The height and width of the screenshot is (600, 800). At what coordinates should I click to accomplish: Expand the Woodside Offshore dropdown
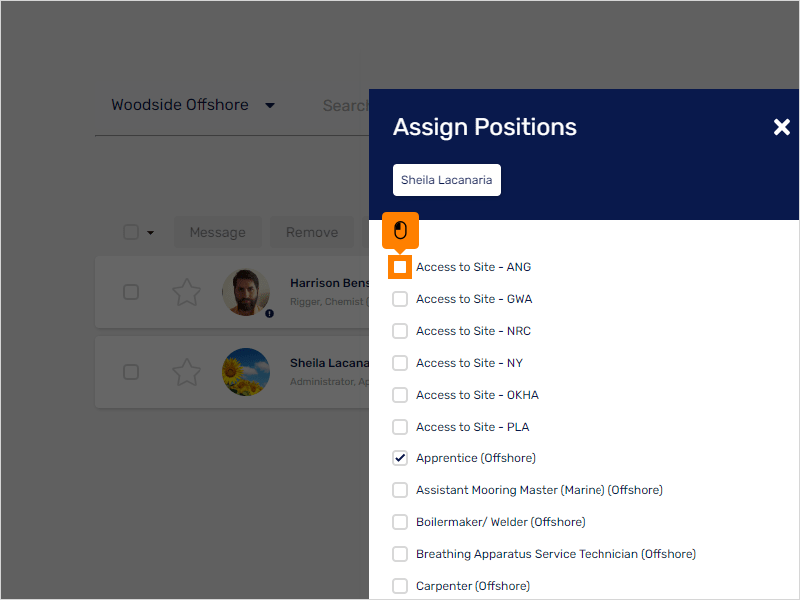coord(193,105)
